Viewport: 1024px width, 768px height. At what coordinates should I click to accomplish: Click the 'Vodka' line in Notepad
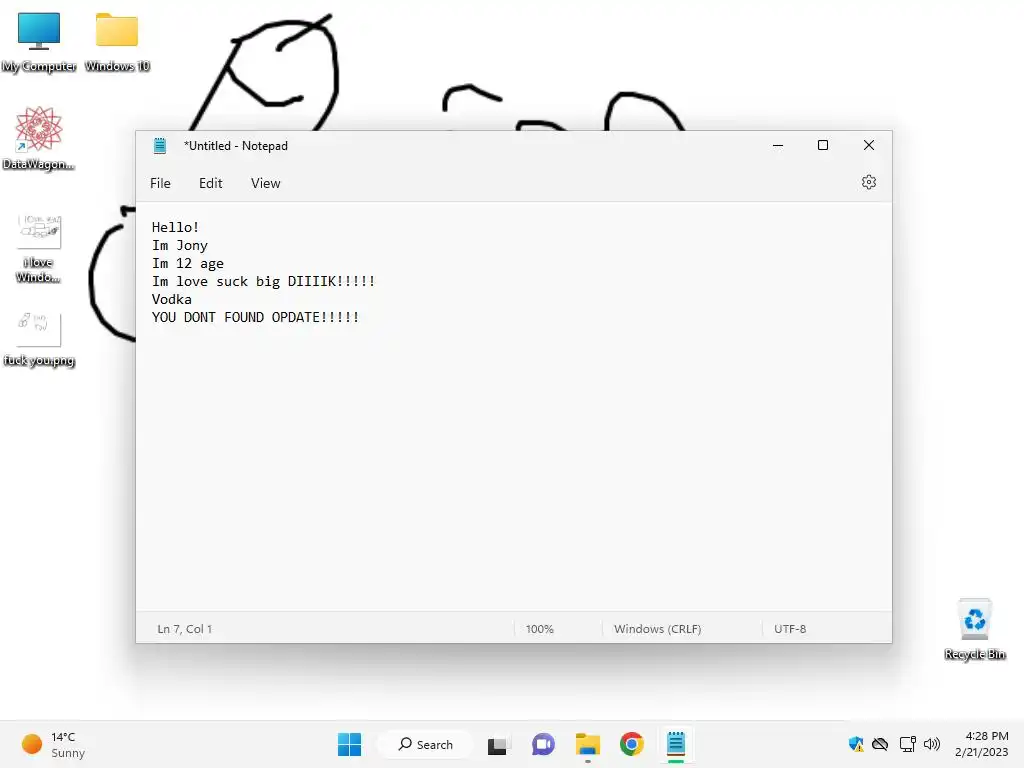click(172, 299)
